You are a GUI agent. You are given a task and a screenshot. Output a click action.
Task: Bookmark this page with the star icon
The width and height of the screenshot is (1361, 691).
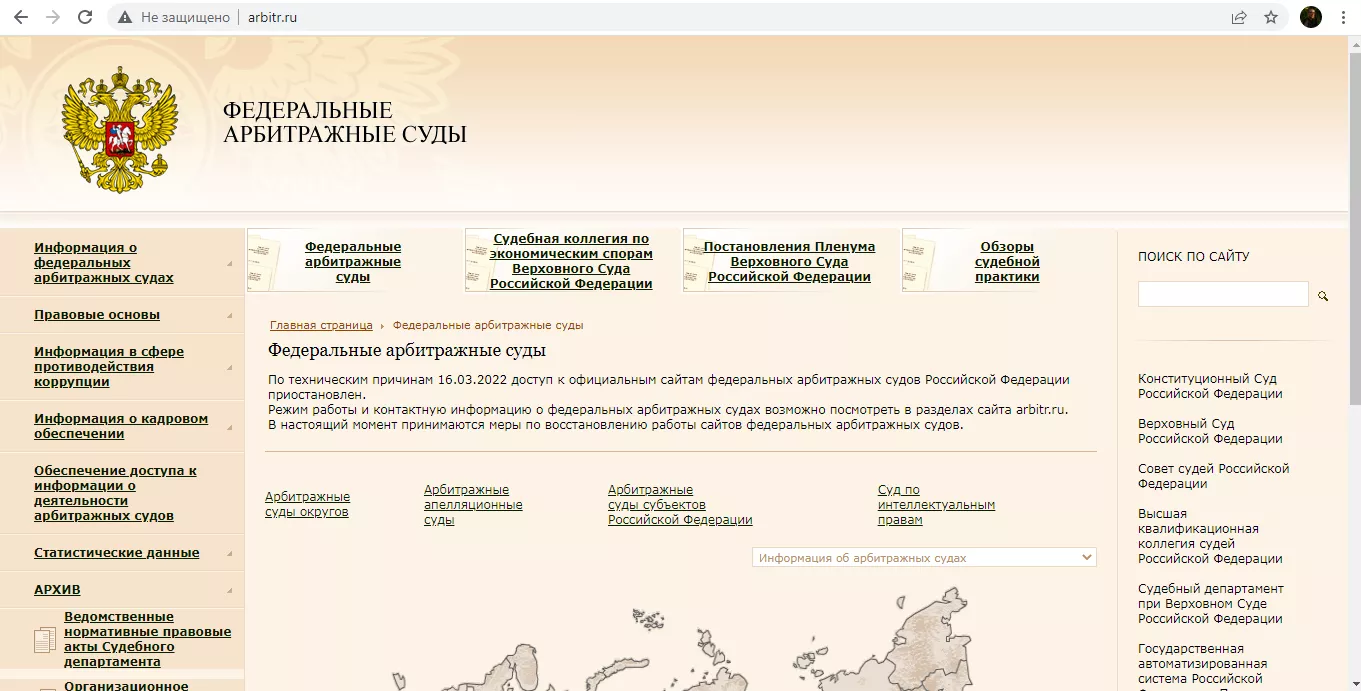point(1271,17)
